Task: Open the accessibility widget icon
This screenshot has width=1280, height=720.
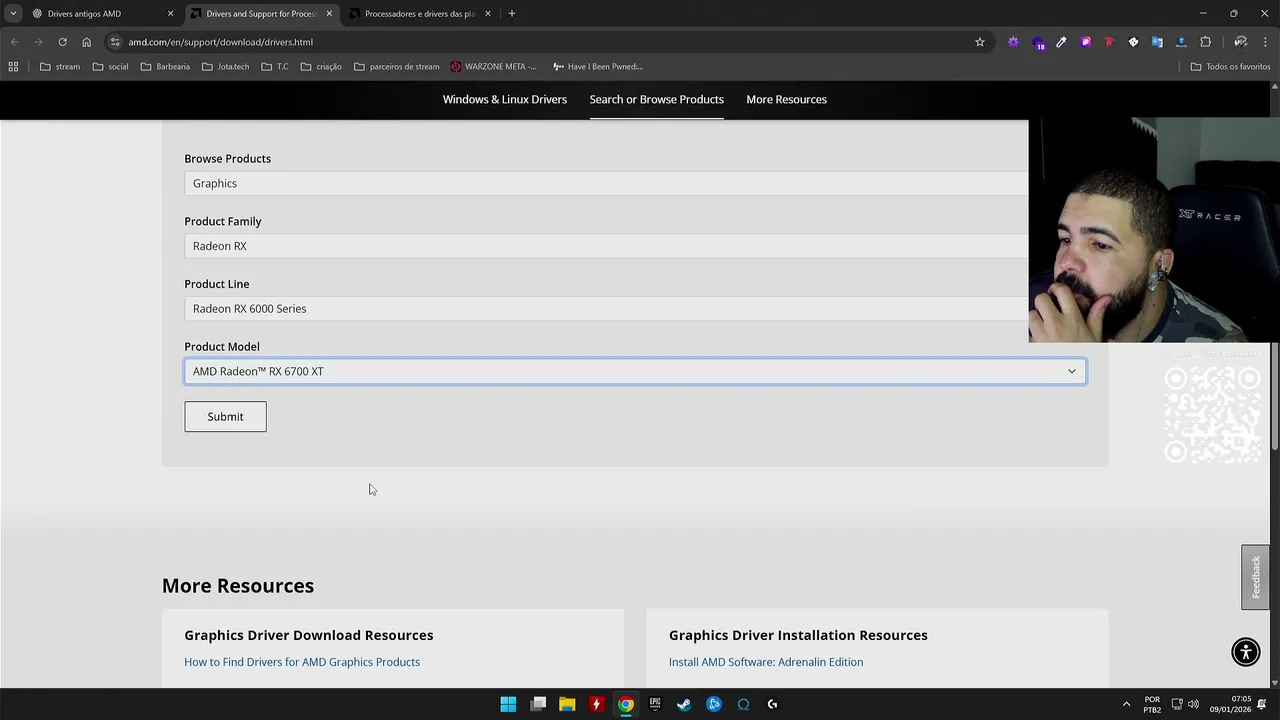Action: [1246, 652]
